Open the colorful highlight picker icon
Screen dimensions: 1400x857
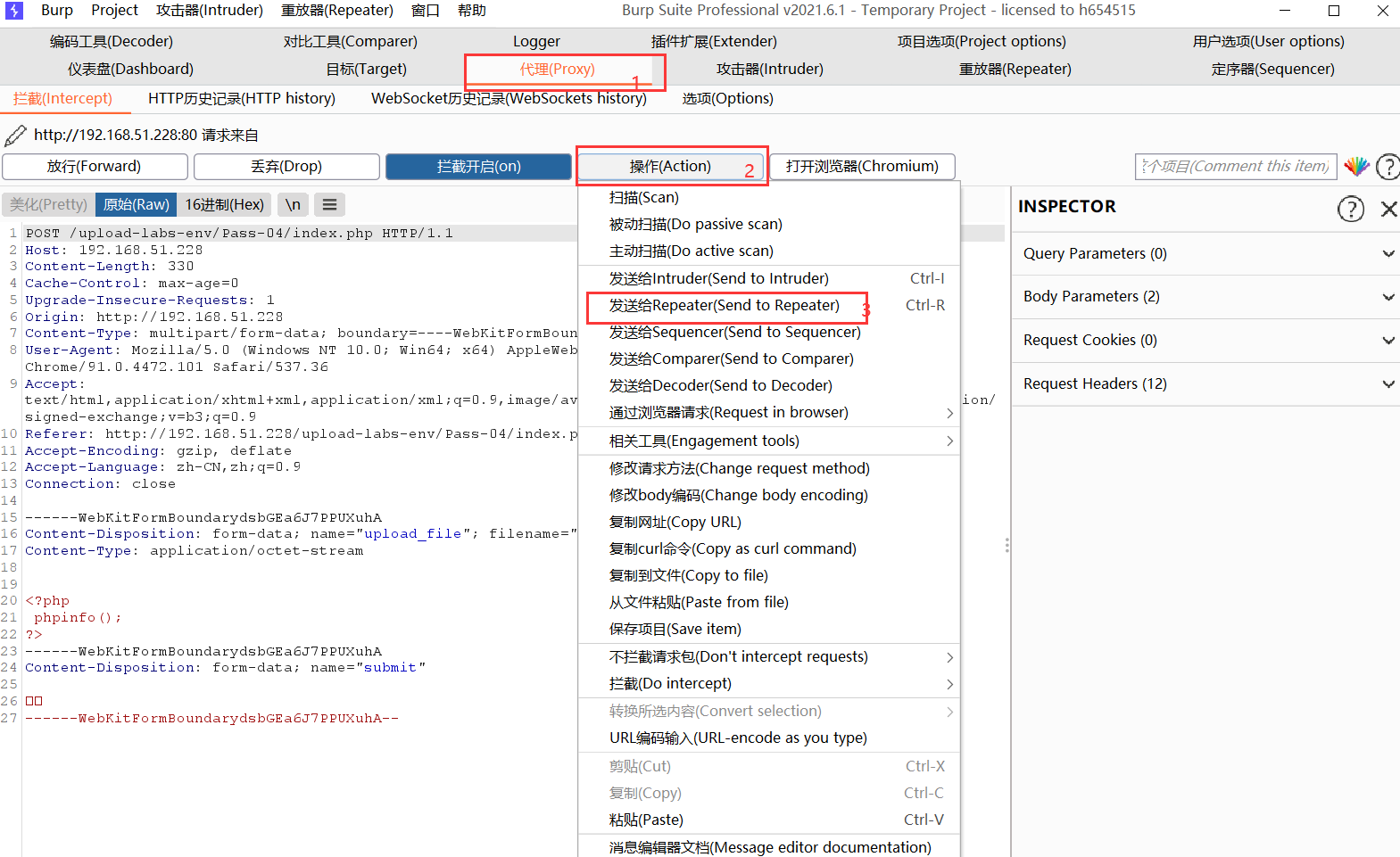[x=1357, y=167]
